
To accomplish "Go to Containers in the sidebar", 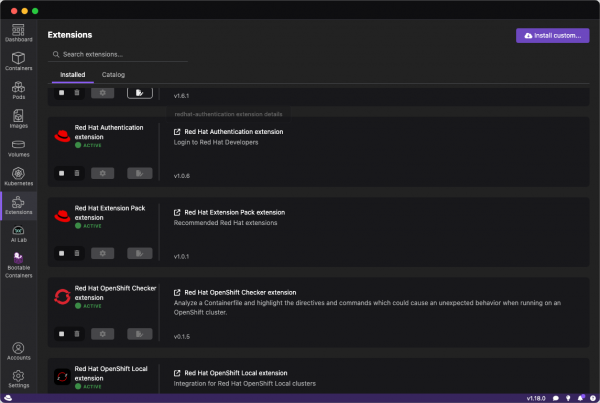I will point(18,61).
